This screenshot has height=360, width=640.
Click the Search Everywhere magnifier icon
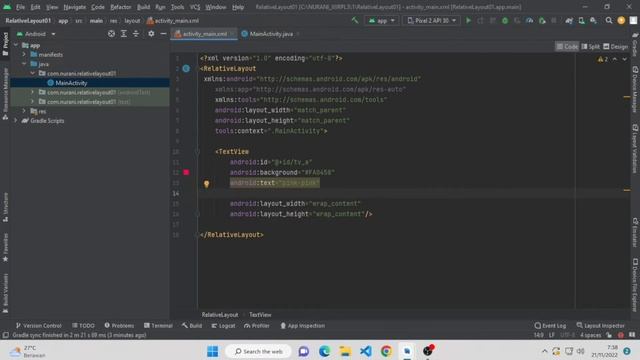point(609,20)
